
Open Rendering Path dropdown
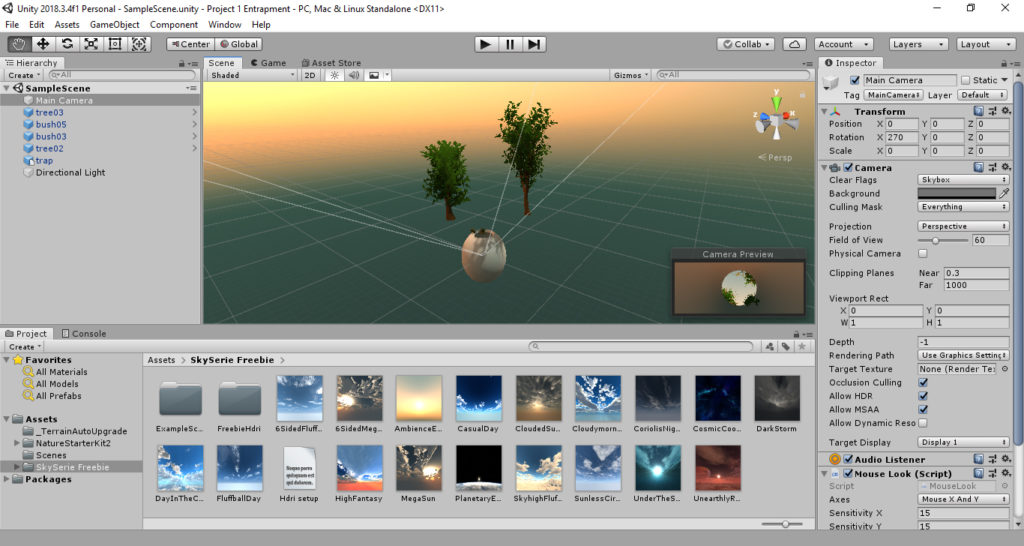coord(963,355)
